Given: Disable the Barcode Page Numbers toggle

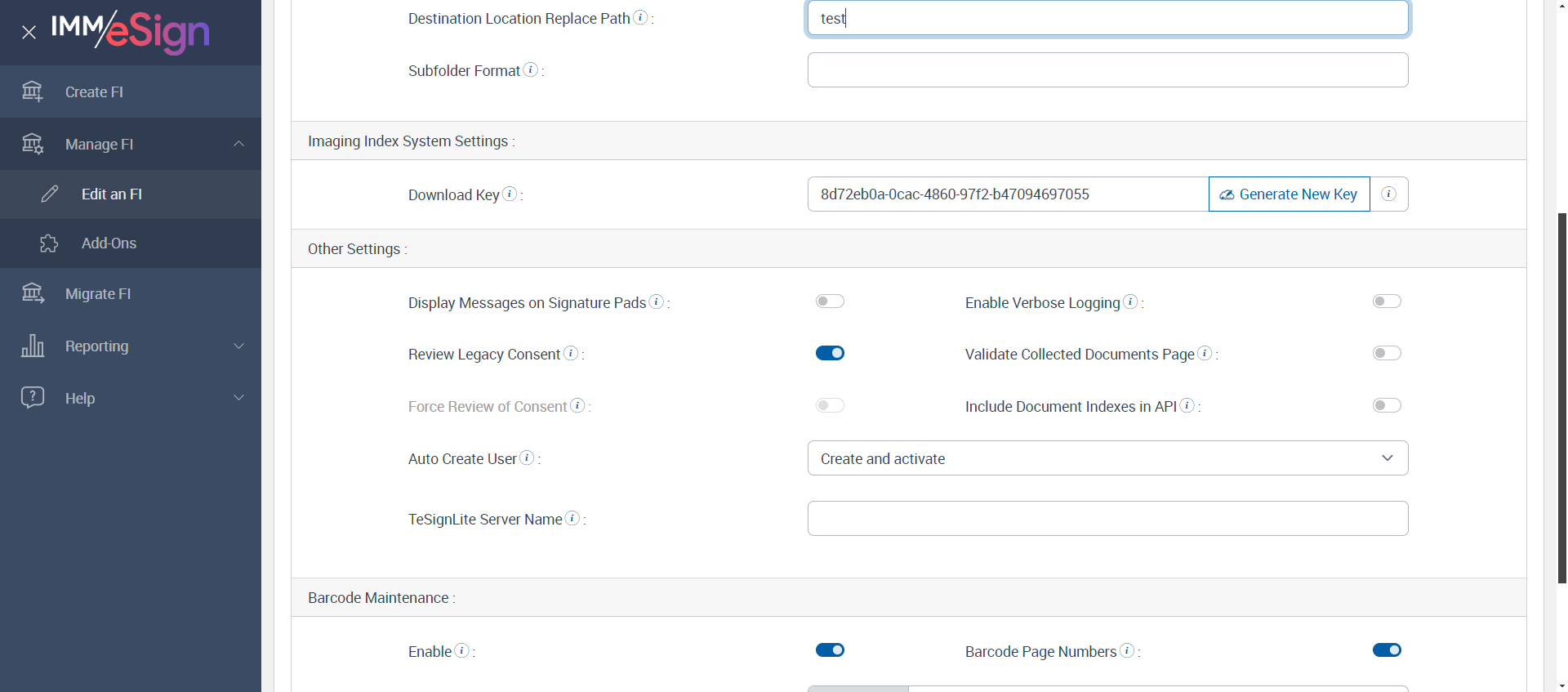Looking at the screenshot, I should tap(1387, 650).
